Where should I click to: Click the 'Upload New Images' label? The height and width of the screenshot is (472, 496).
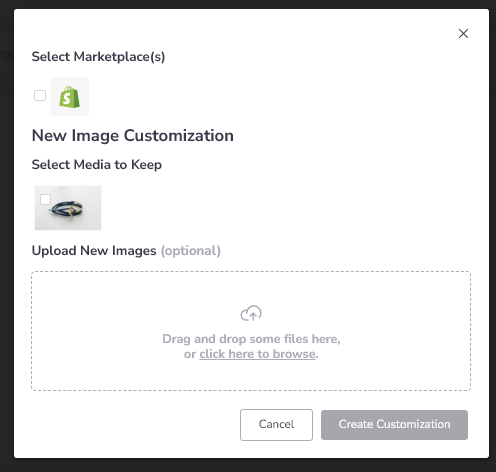pos(94,251)
